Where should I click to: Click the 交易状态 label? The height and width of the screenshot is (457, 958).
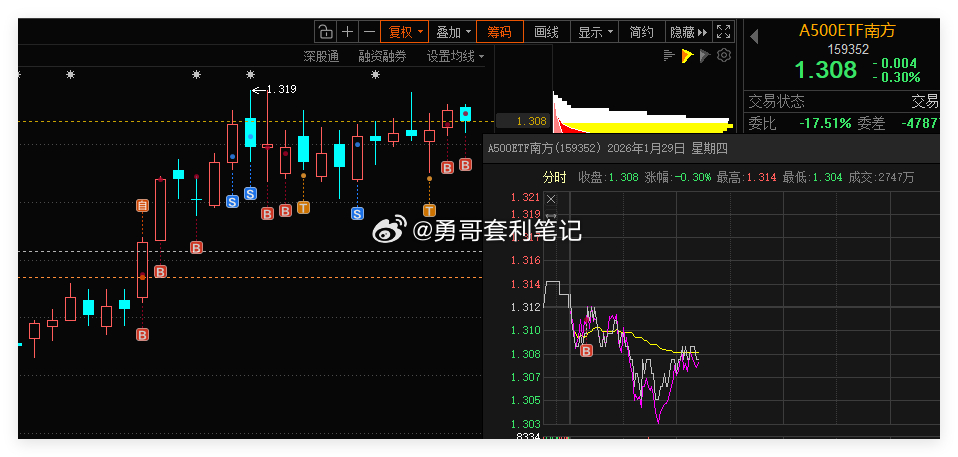tap(777, 101)
